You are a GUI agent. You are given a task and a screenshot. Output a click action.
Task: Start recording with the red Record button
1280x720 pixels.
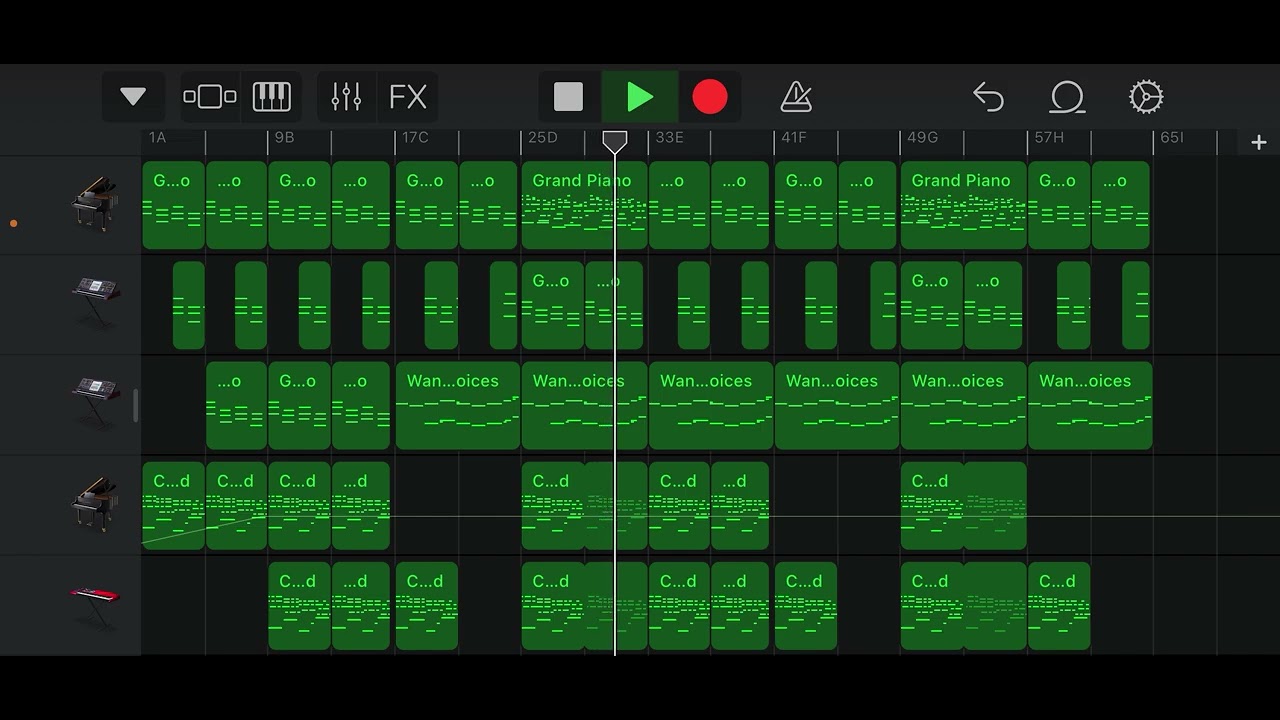click(x=710, y=97)
